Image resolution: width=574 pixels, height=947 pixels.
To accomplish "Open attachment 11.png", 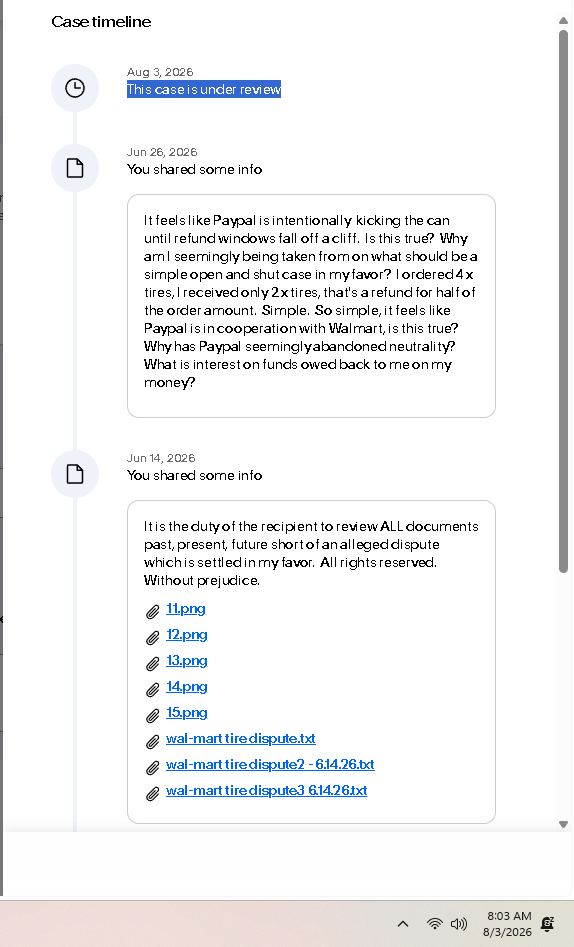I will 185,609.
